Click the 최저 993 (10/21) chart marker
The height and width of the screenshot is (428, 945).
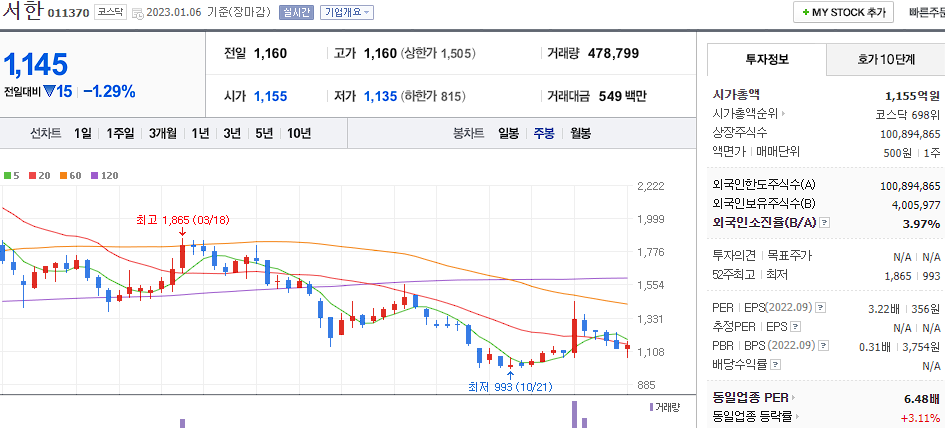click(x=510, y=386)
